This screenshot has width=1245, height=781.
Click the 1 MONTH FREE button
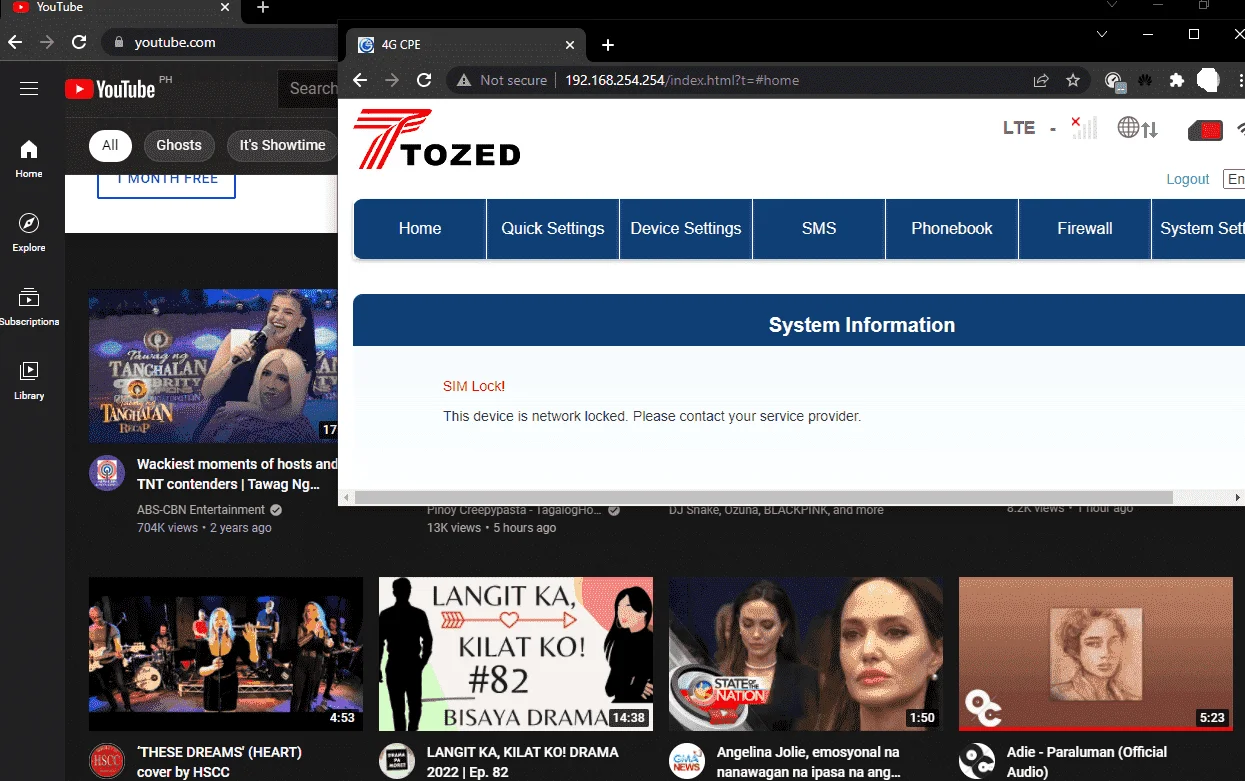[166, 185]
